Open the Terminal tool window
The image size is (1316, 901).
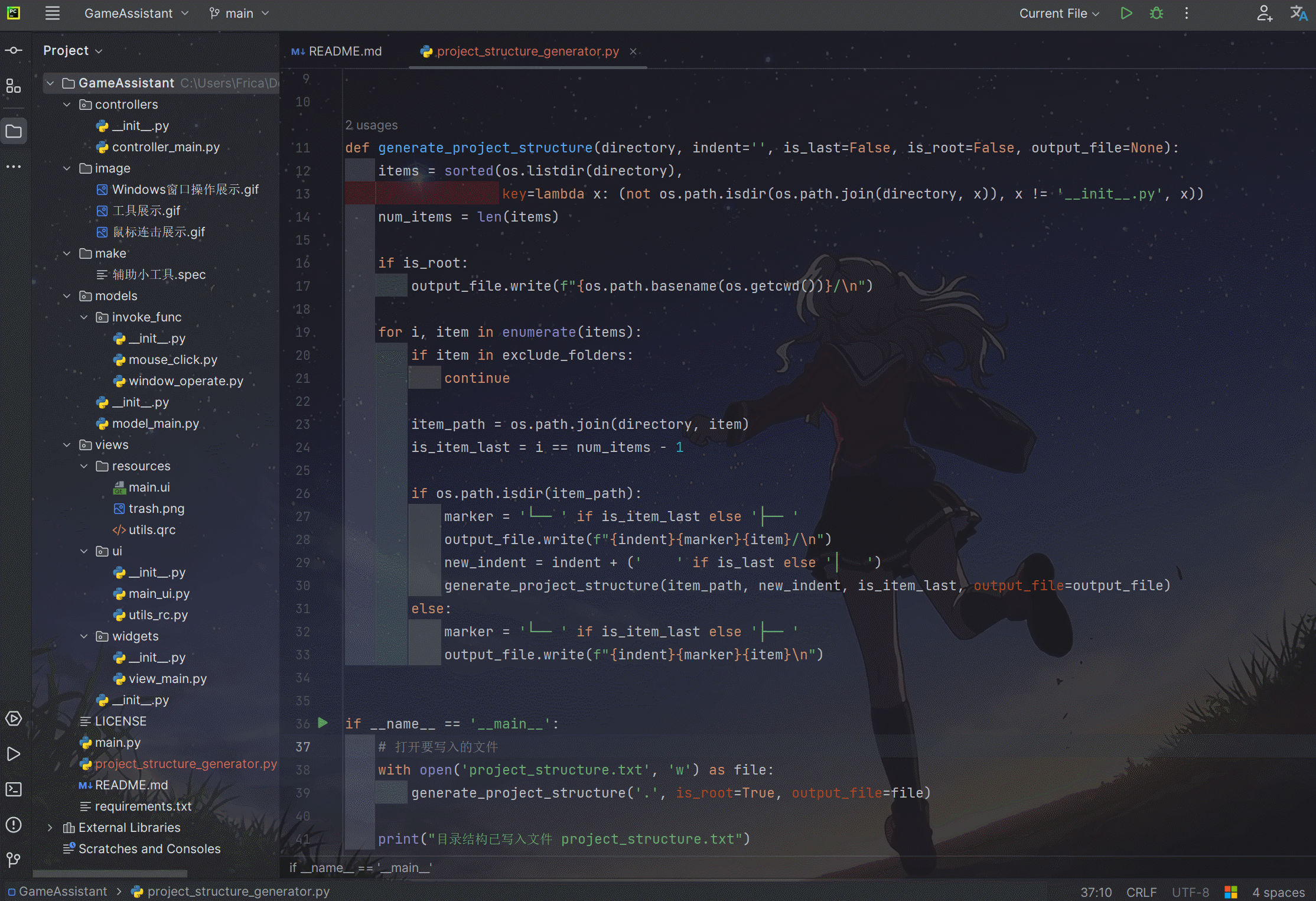[14, 789]
